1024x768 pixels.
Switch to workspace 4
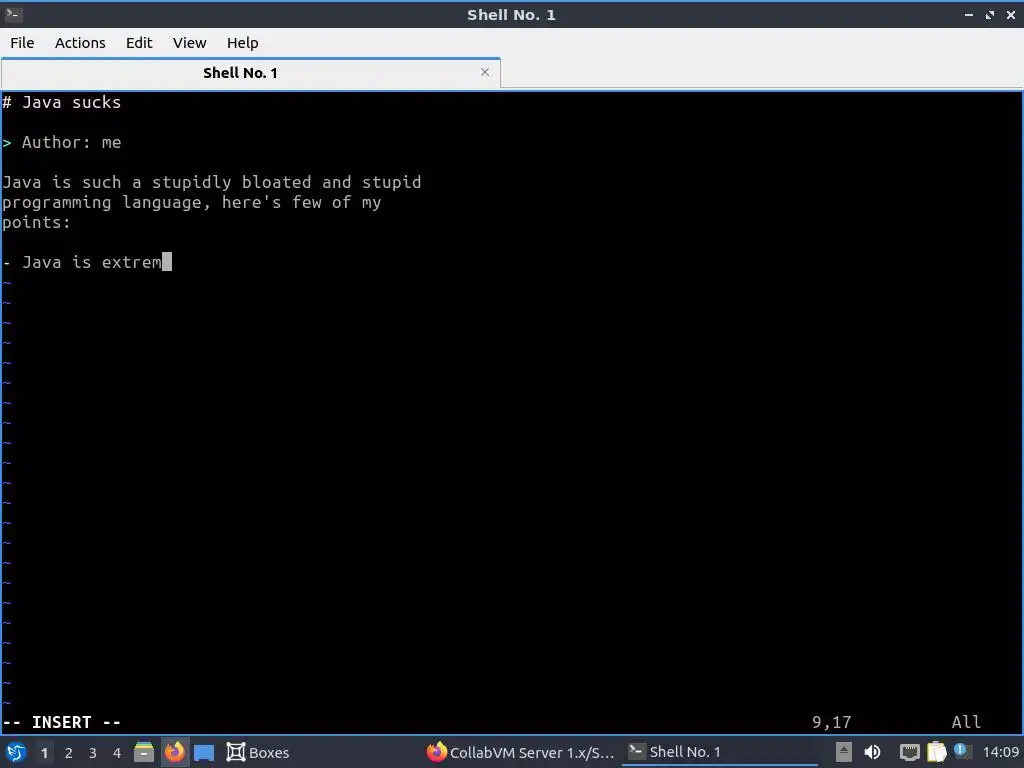[117, 753]
